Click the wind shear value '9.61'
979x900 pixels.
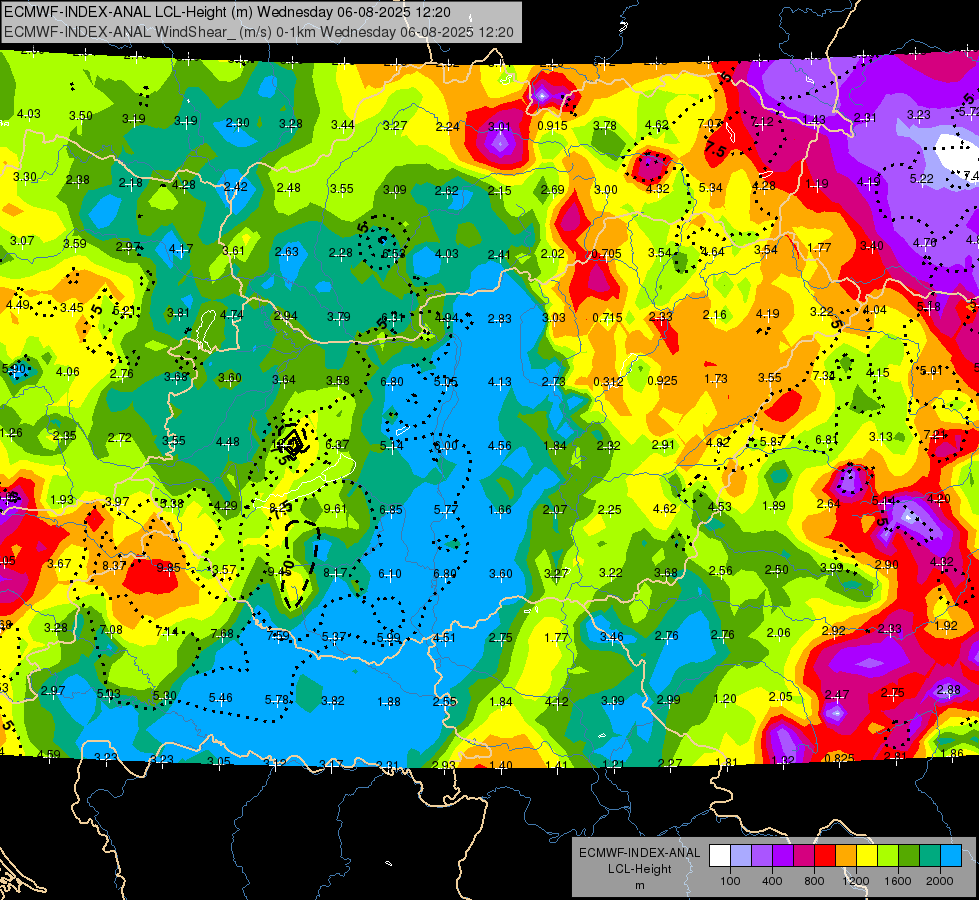[335, 508]
